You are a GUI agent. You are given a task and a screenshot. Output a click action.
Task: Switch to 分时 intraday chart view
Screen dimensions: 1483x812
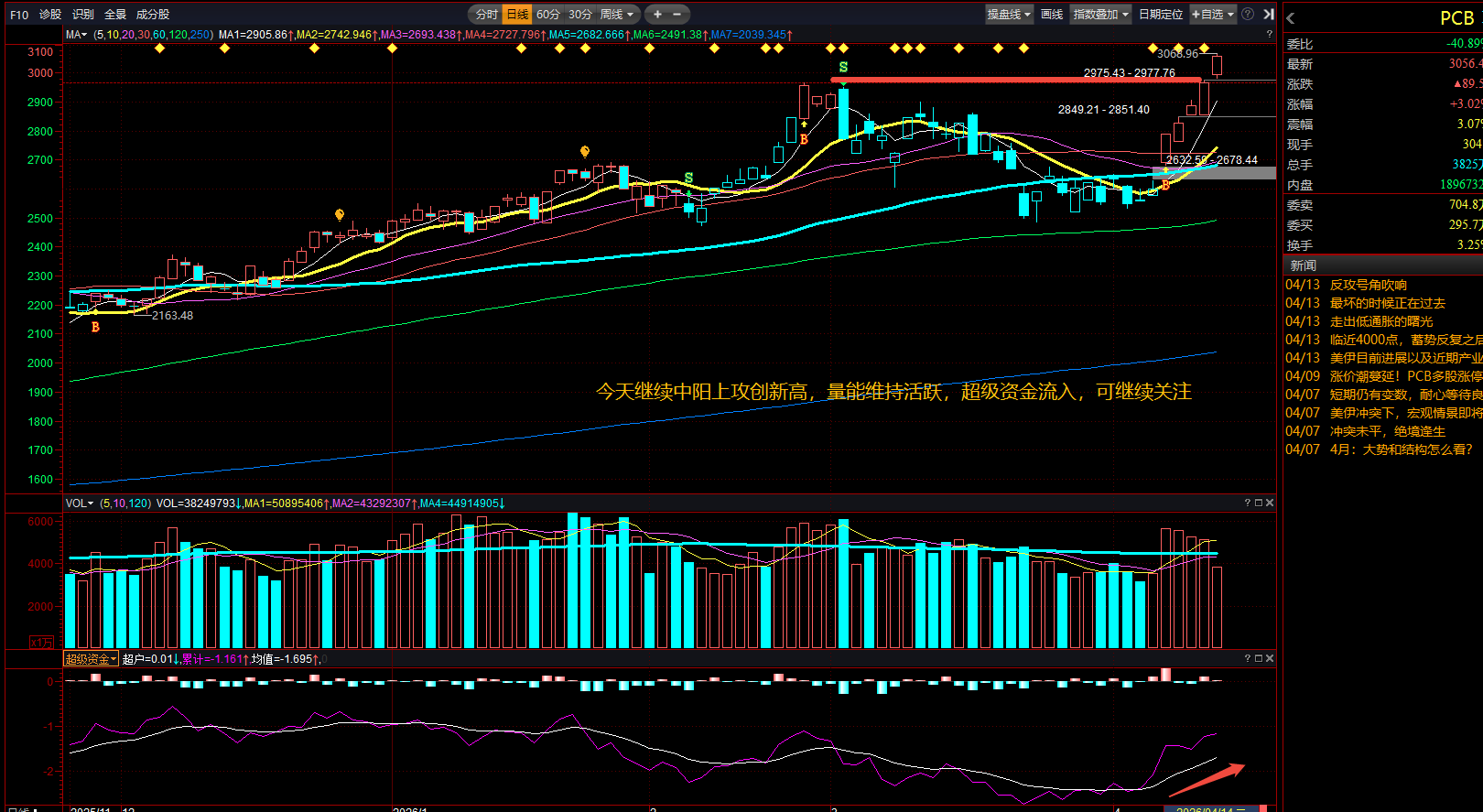tap(486, 15)
